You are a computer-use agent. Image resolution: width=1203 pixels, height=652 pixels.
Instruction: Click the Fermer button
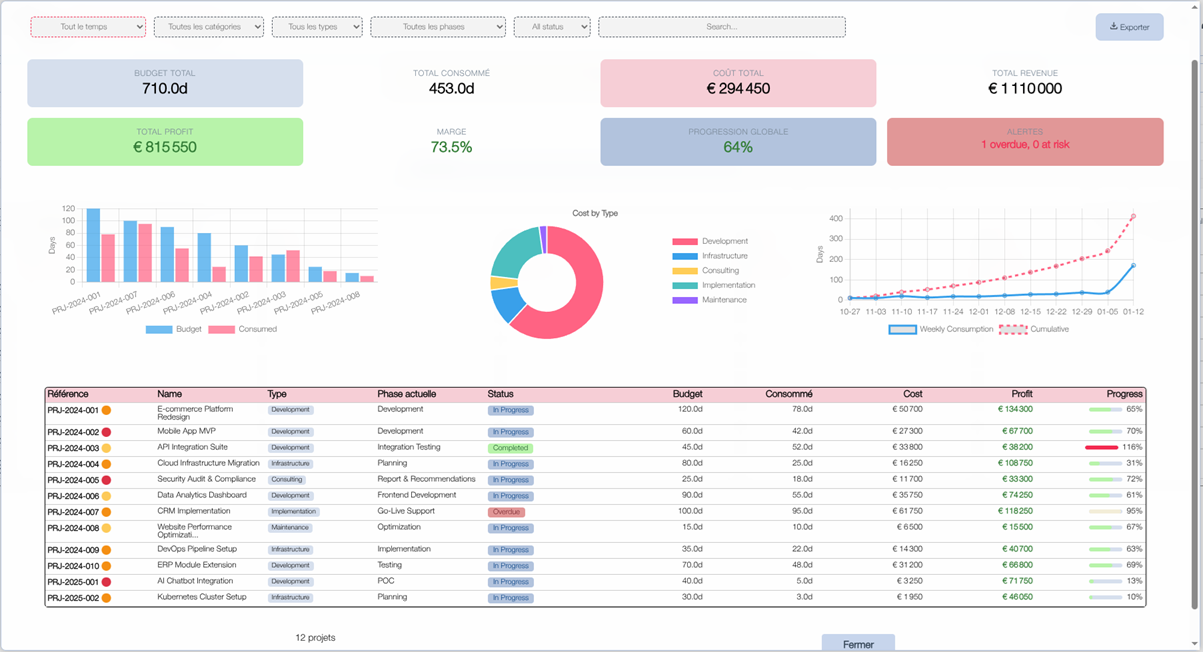(858, 643)
